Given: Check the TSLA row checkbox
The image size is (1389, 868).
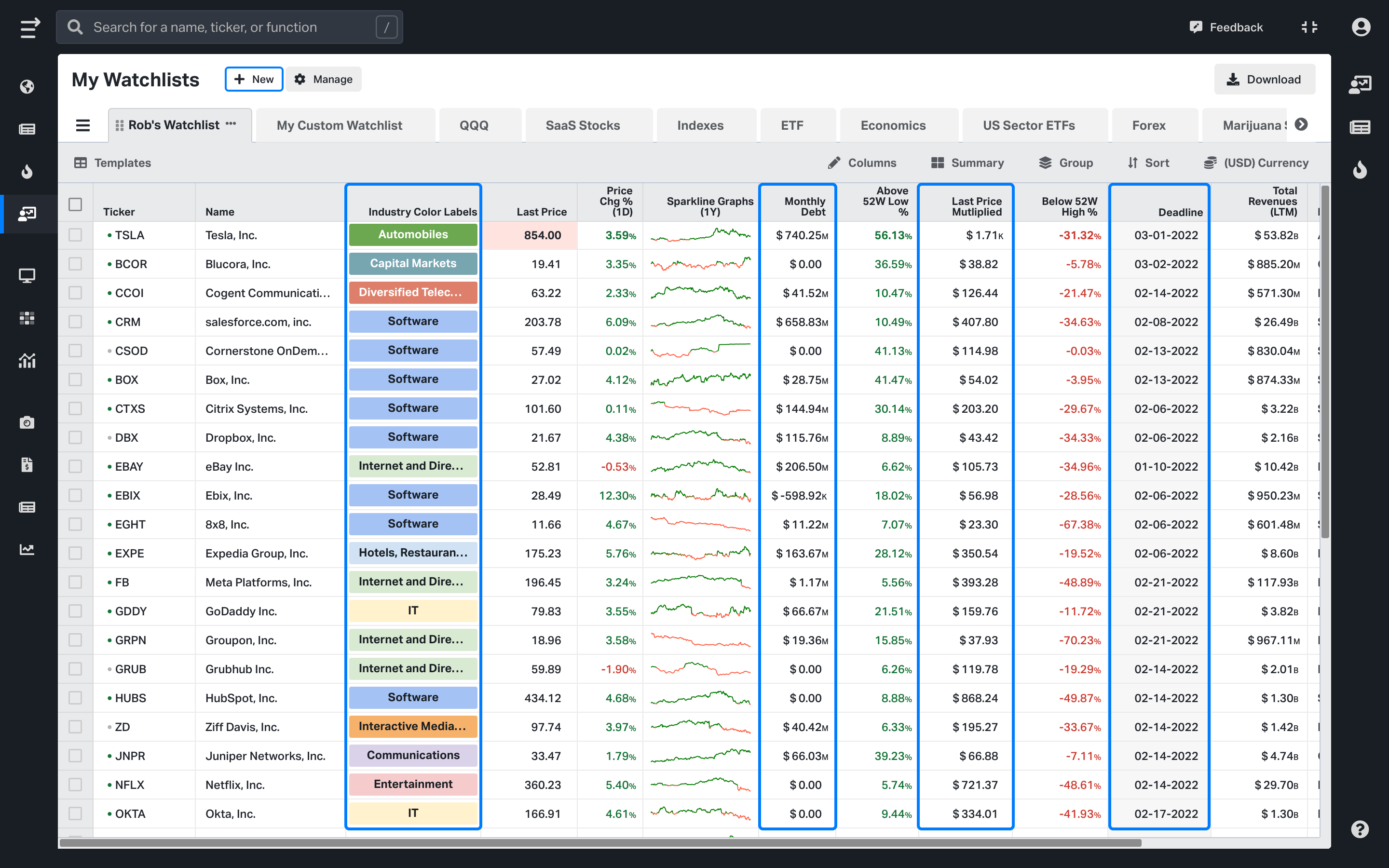Looking at the screenshot, I should 75,235.
